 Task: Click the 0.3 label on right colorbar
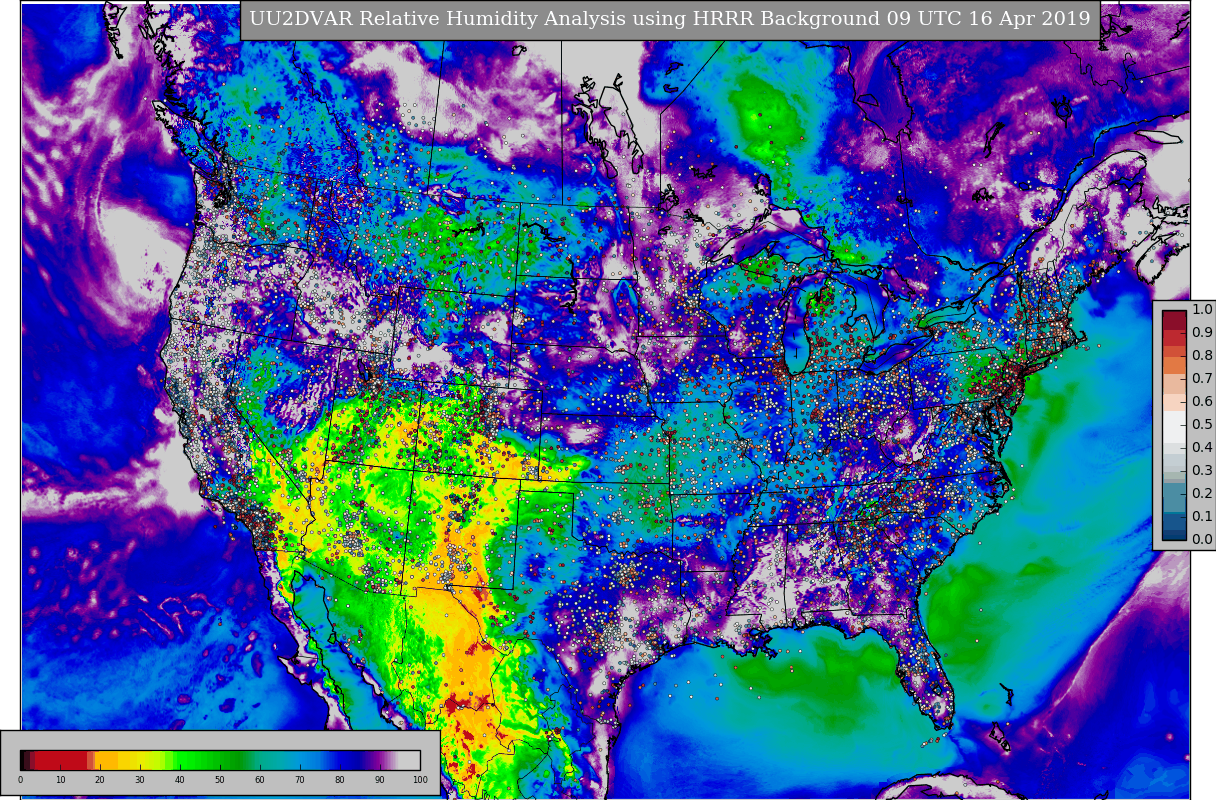point(1202,470)
